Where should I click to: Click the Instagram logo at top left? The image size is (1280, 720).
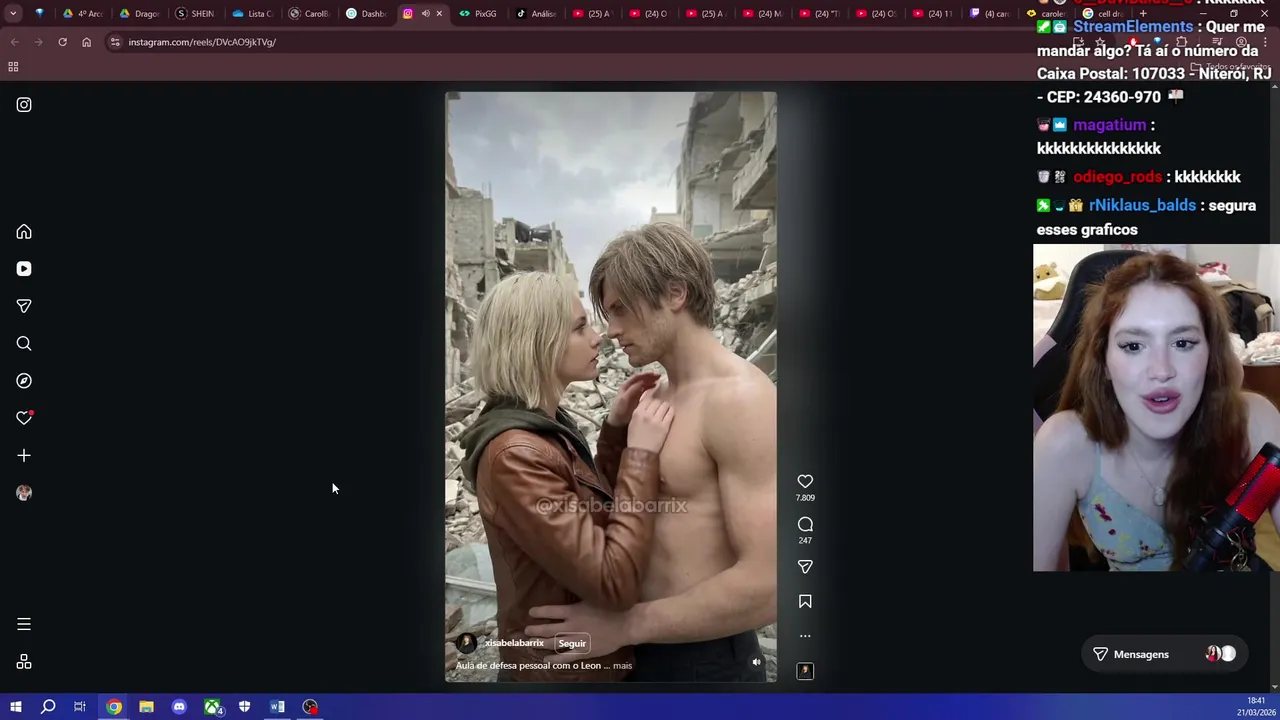24,105
